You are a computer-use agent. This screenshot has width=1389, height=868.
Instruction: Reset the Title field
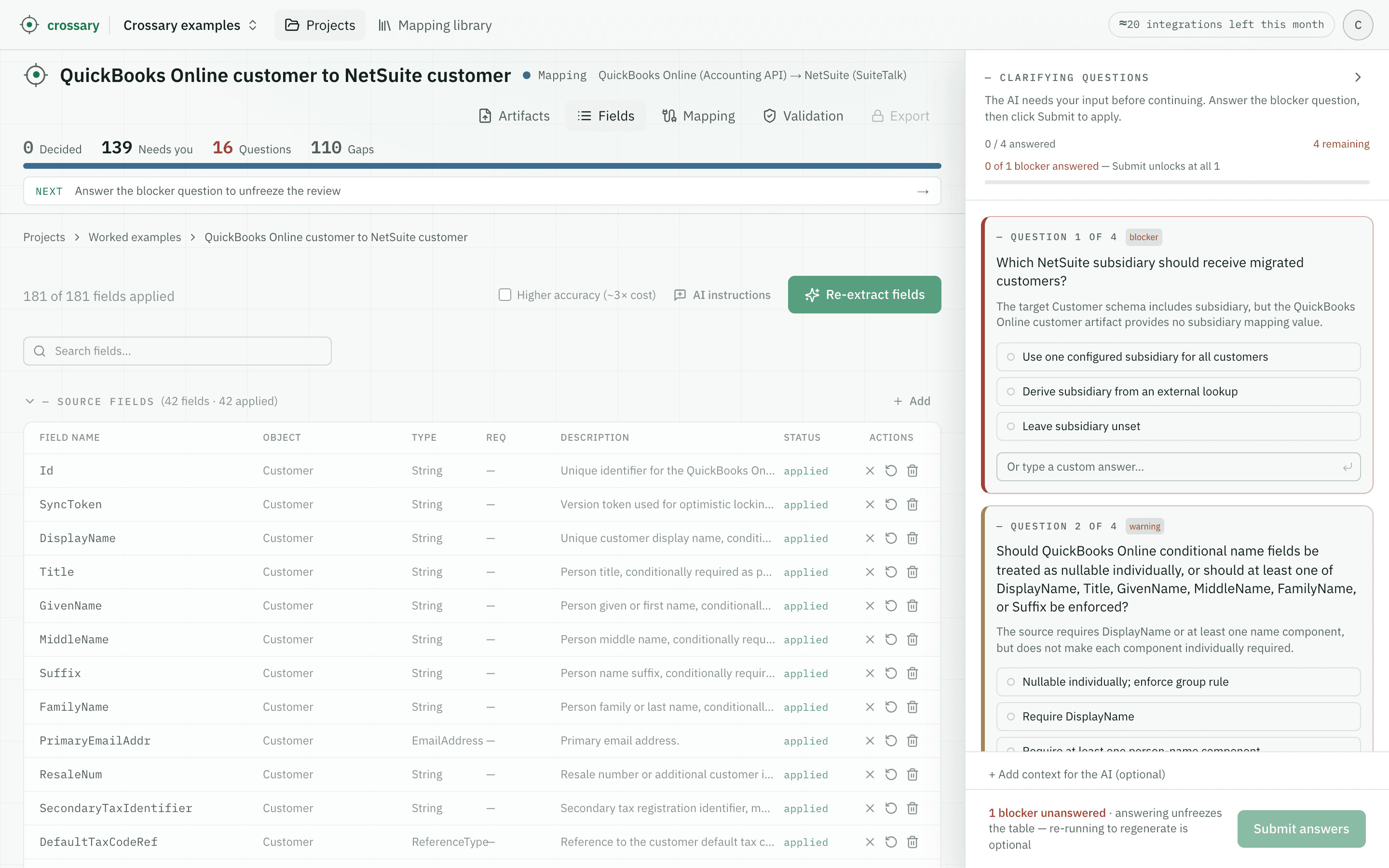[891, 572]
